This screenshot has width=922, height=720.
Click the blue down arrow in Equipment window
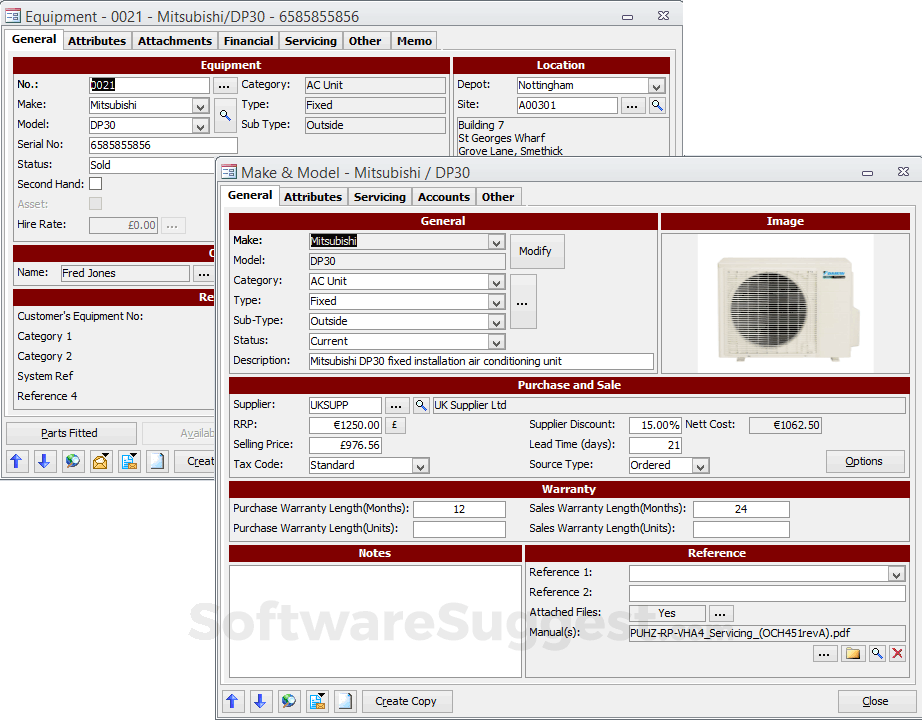click(x=44, y=461)
